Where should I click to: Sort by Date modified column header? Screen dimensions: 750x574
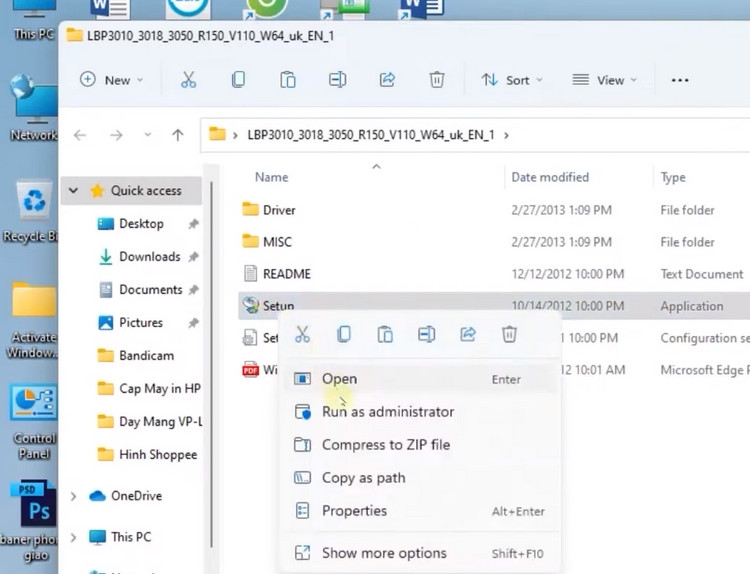click(550, 177)
